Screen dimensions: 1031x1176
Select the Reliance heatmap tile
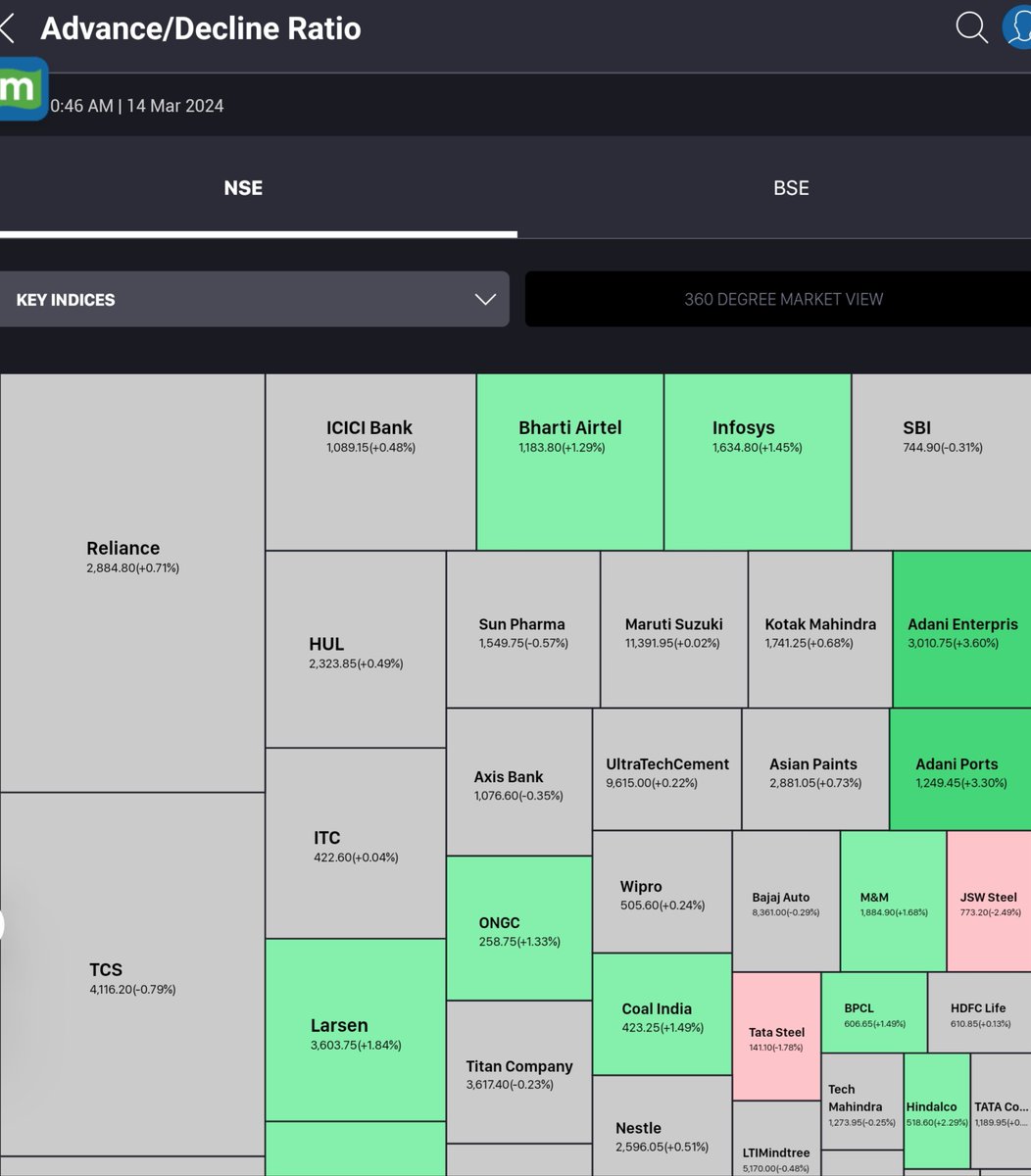point(132,583)
